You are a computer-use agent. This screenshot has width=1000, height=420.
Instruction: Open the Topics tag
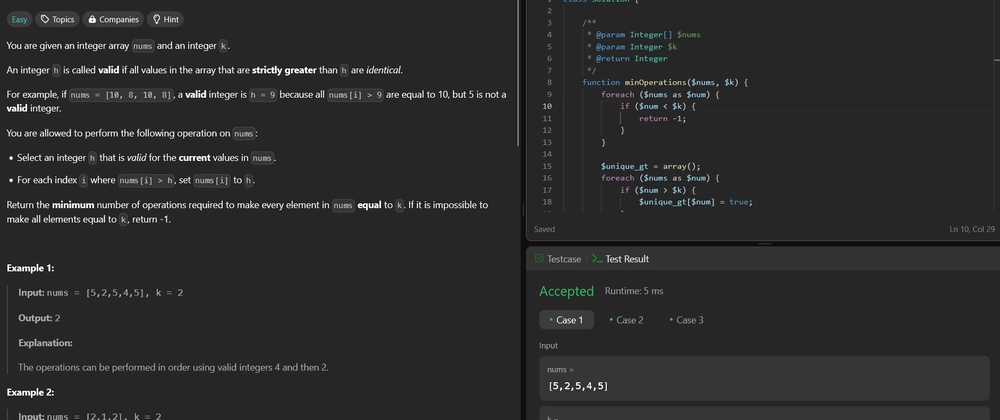click(x=57, y=19)
